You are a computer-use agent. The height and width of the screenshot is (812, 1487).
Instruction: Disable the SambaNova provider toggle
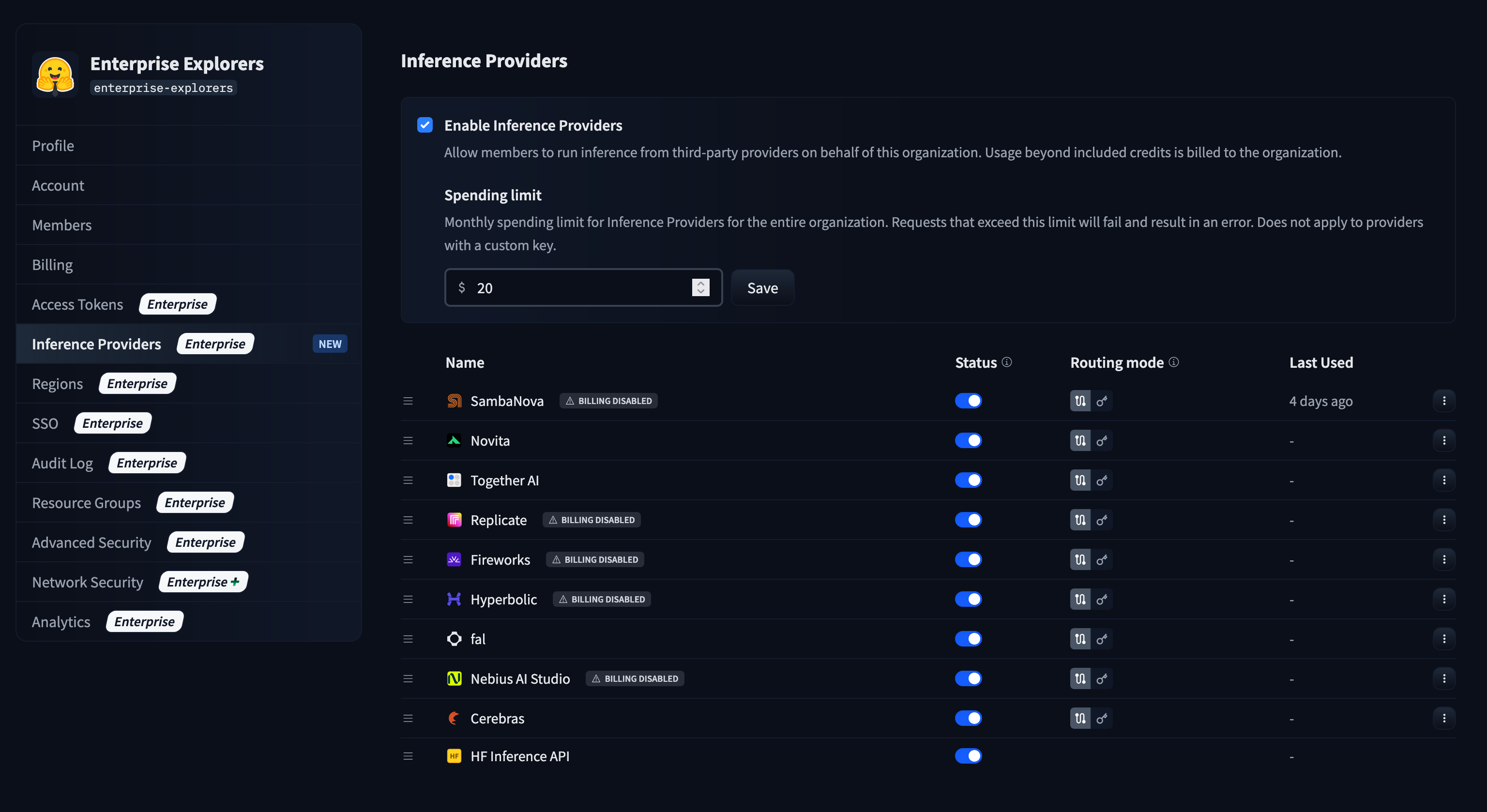click(x=969, y=401)
